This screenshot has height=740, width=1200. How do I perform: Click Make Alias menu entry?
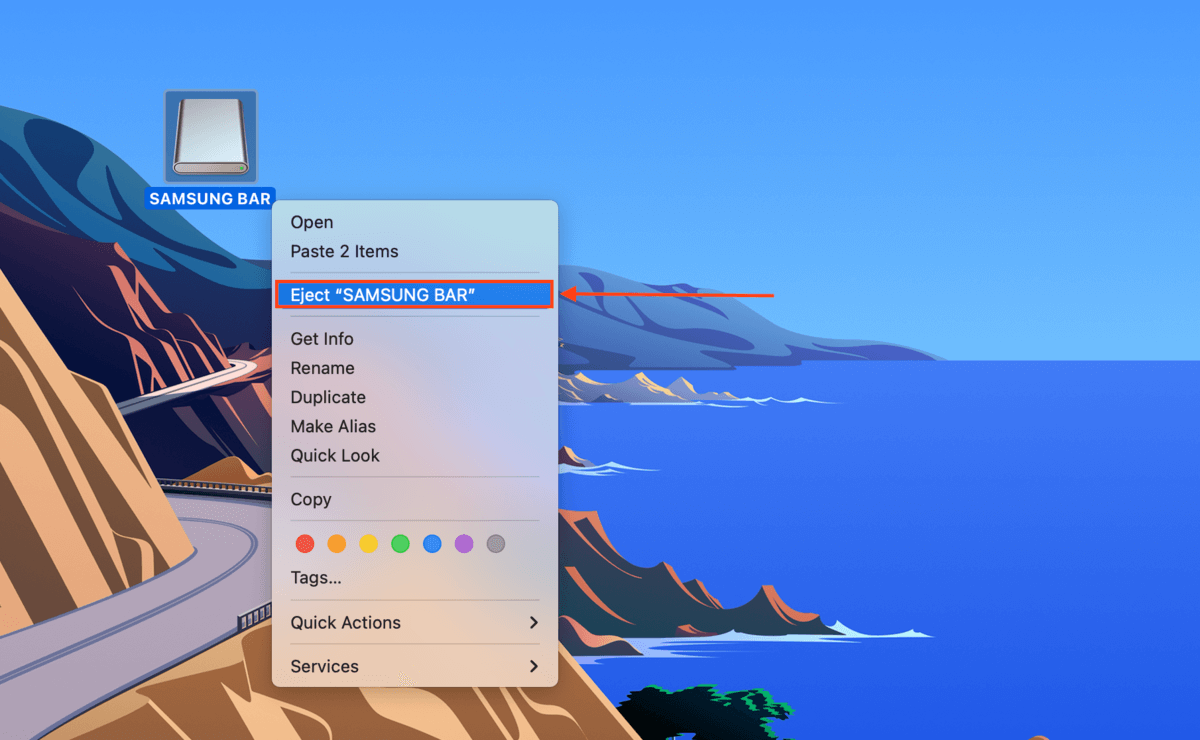click(x=415, y=426)
